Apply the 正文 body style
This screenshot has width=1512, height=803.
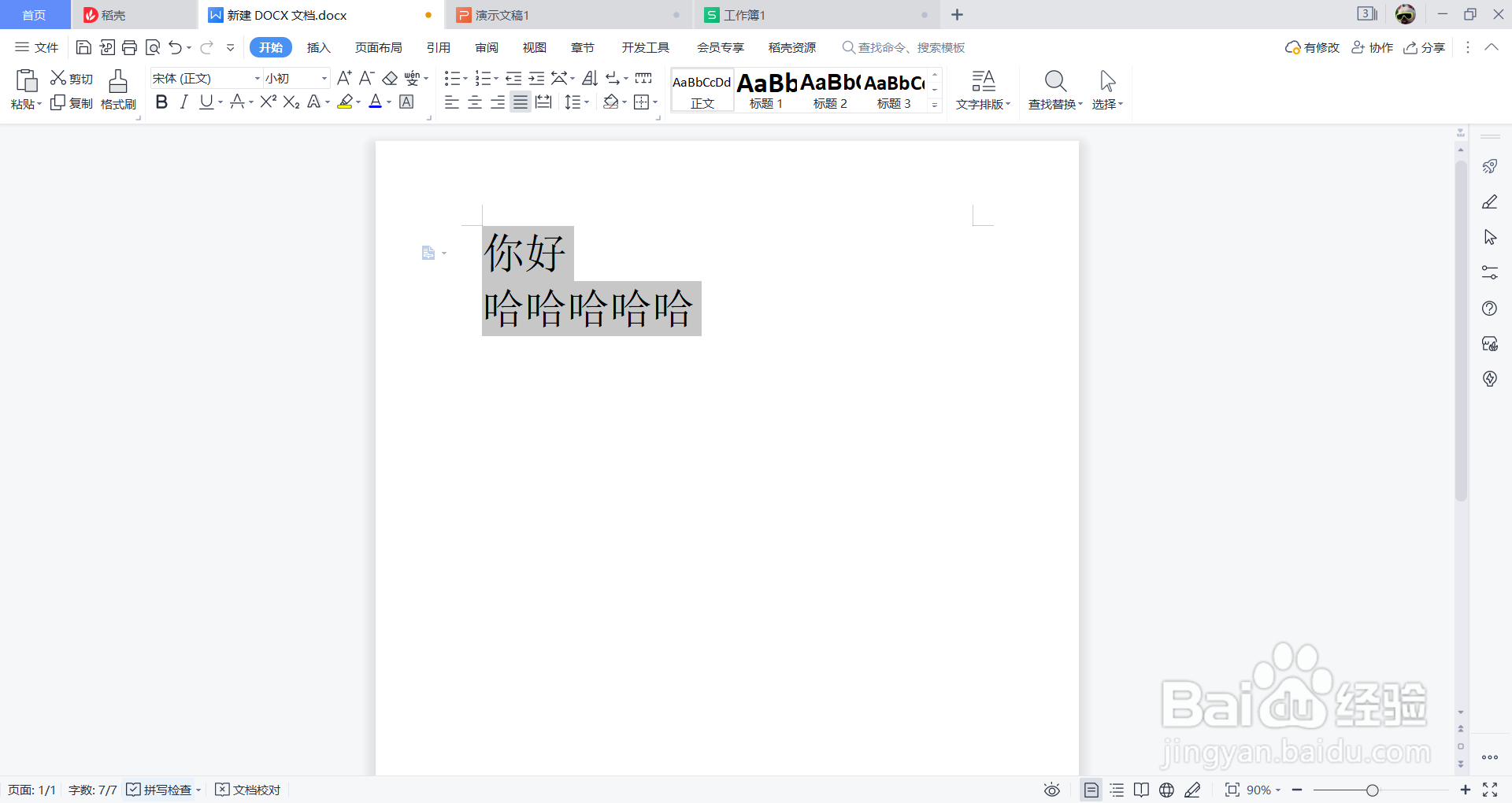pyautogui.click(x=702, y=90)
